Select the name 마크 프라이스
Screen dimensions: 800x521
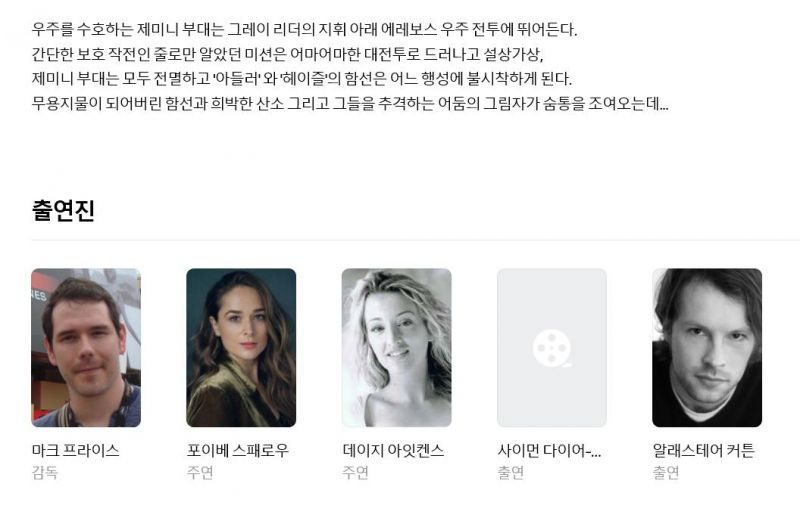pyautogui.click(x=76, y=451)
